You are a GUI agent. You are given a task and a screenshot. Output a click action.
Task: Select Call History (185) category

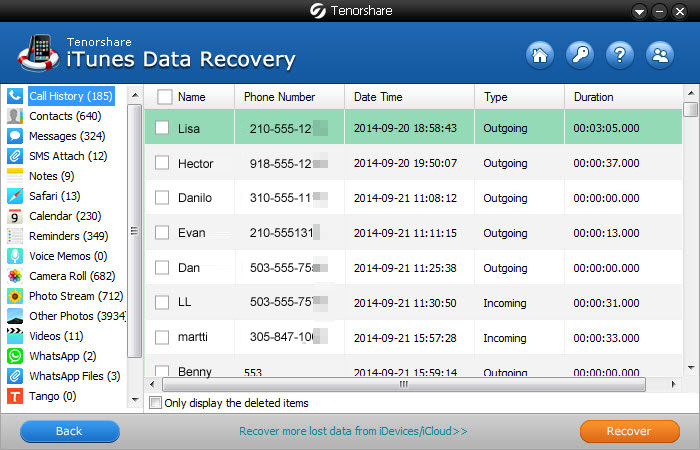click(71, 96)
